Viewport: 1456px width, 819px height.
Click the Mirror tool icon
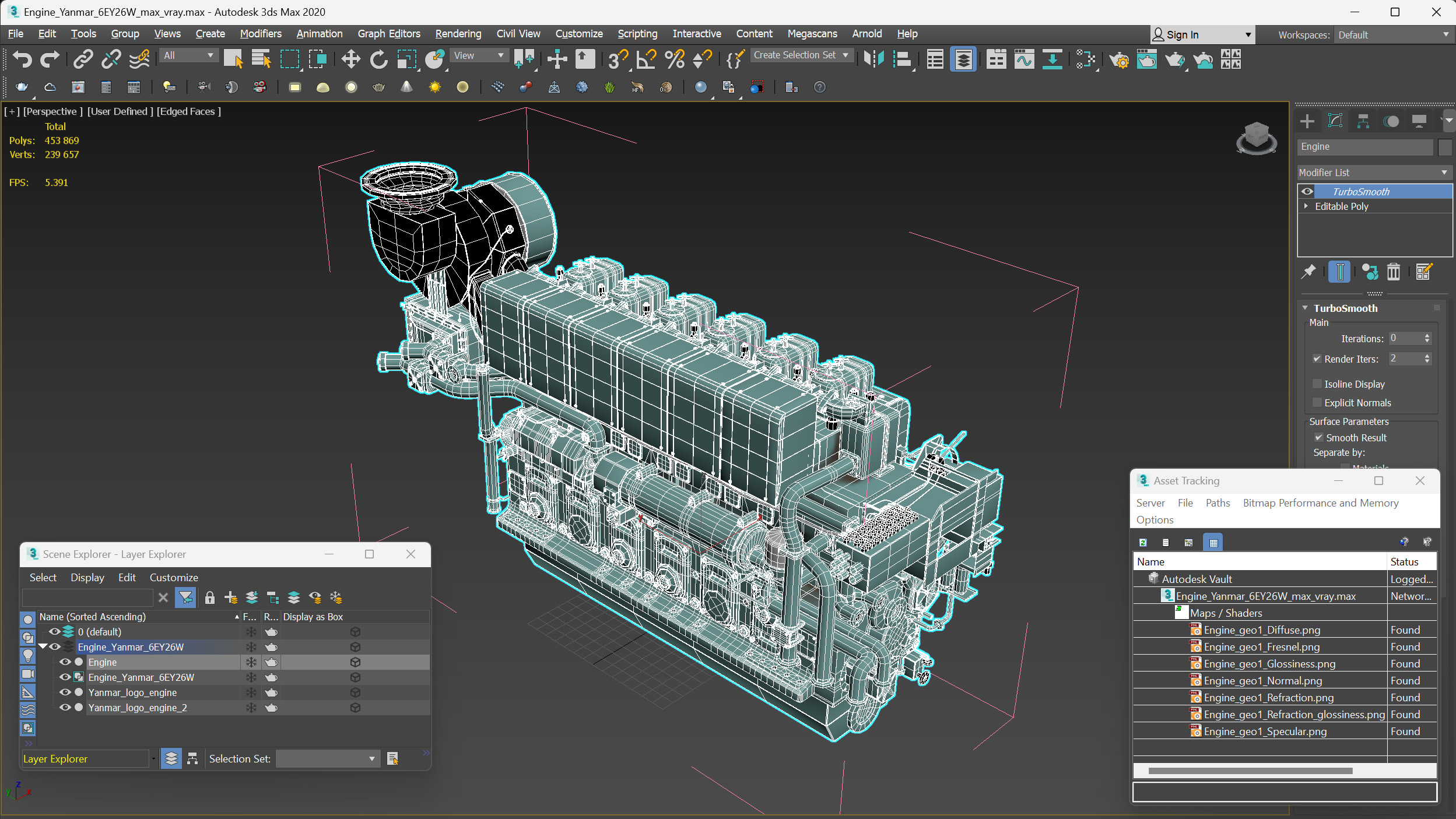point(874,59)
